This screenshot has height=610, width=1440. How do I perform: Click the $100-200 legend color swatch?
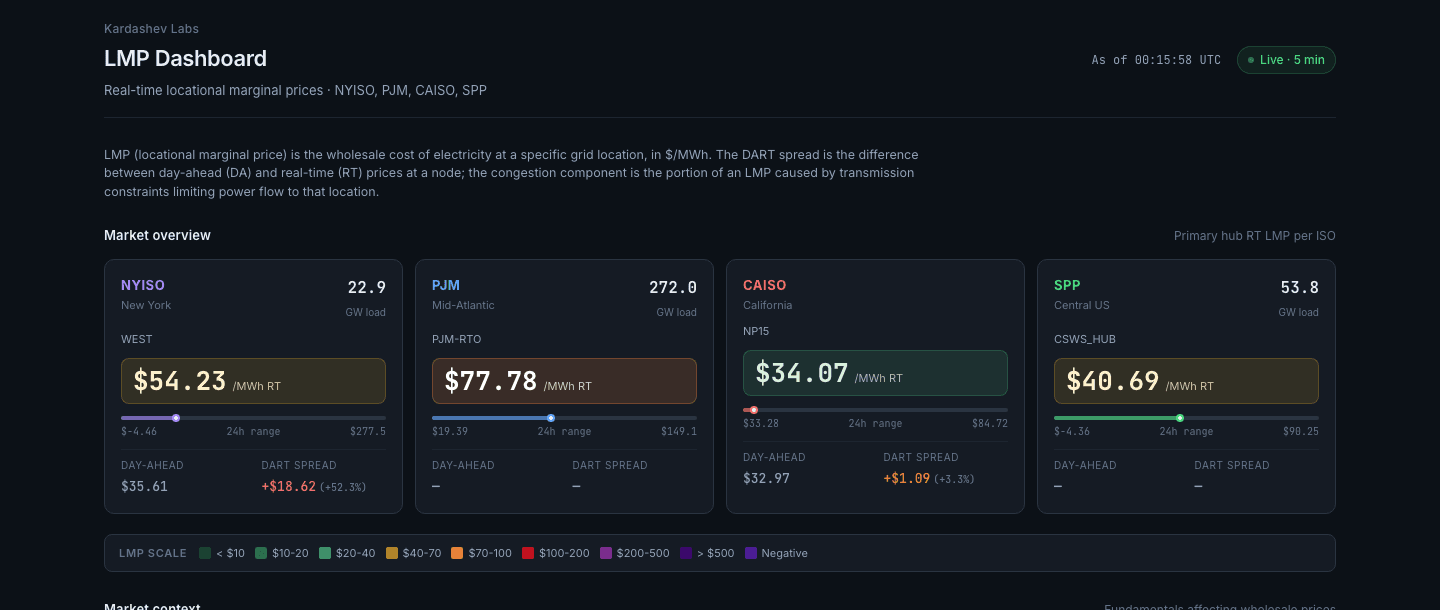(x=528, y=553)
